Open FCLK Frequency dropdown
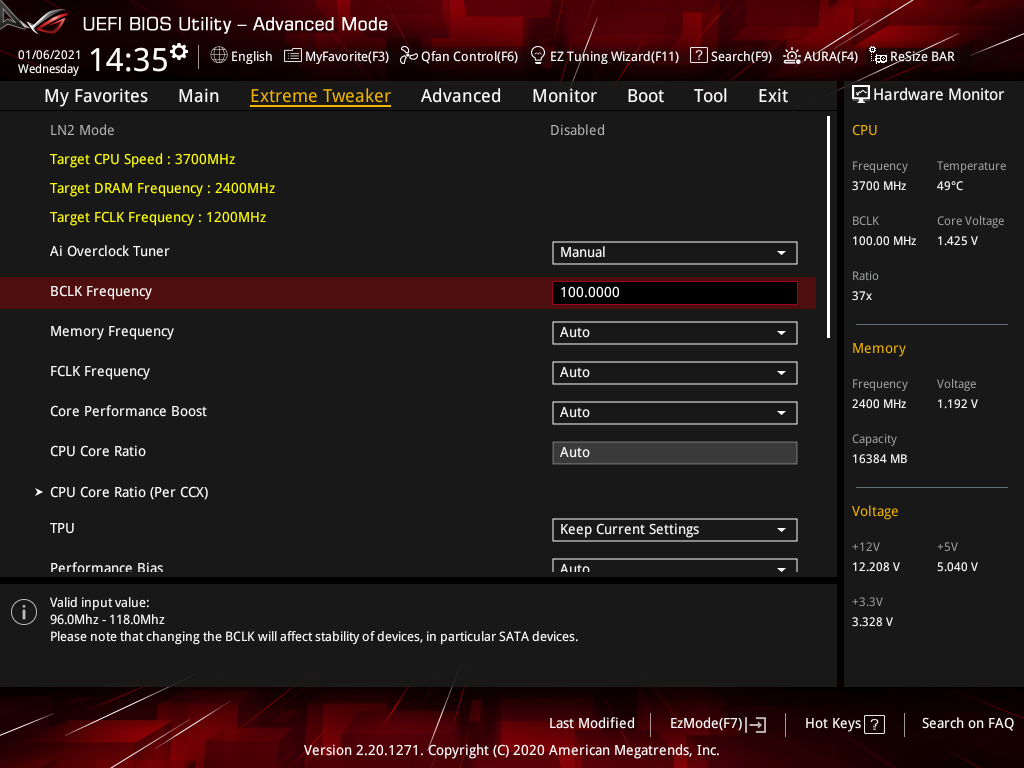 click(675, 372)
